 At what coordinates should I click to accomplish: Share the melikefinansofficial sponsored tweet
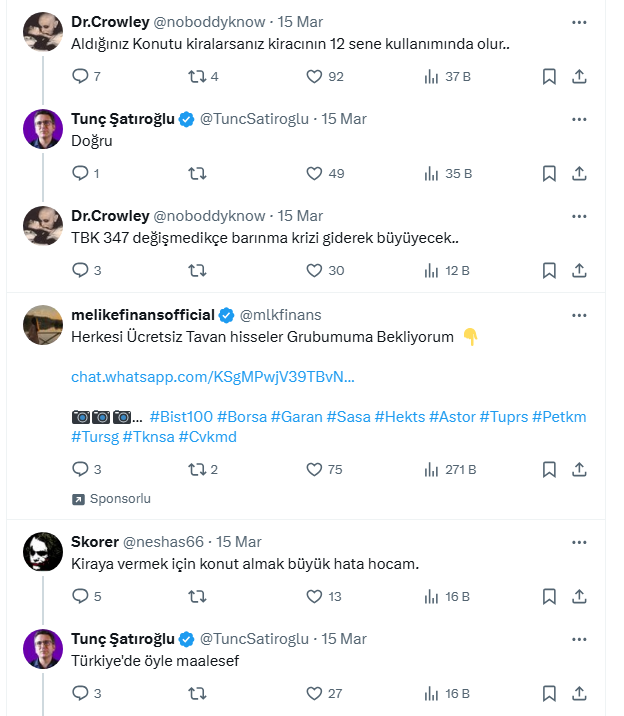point(580,469)
